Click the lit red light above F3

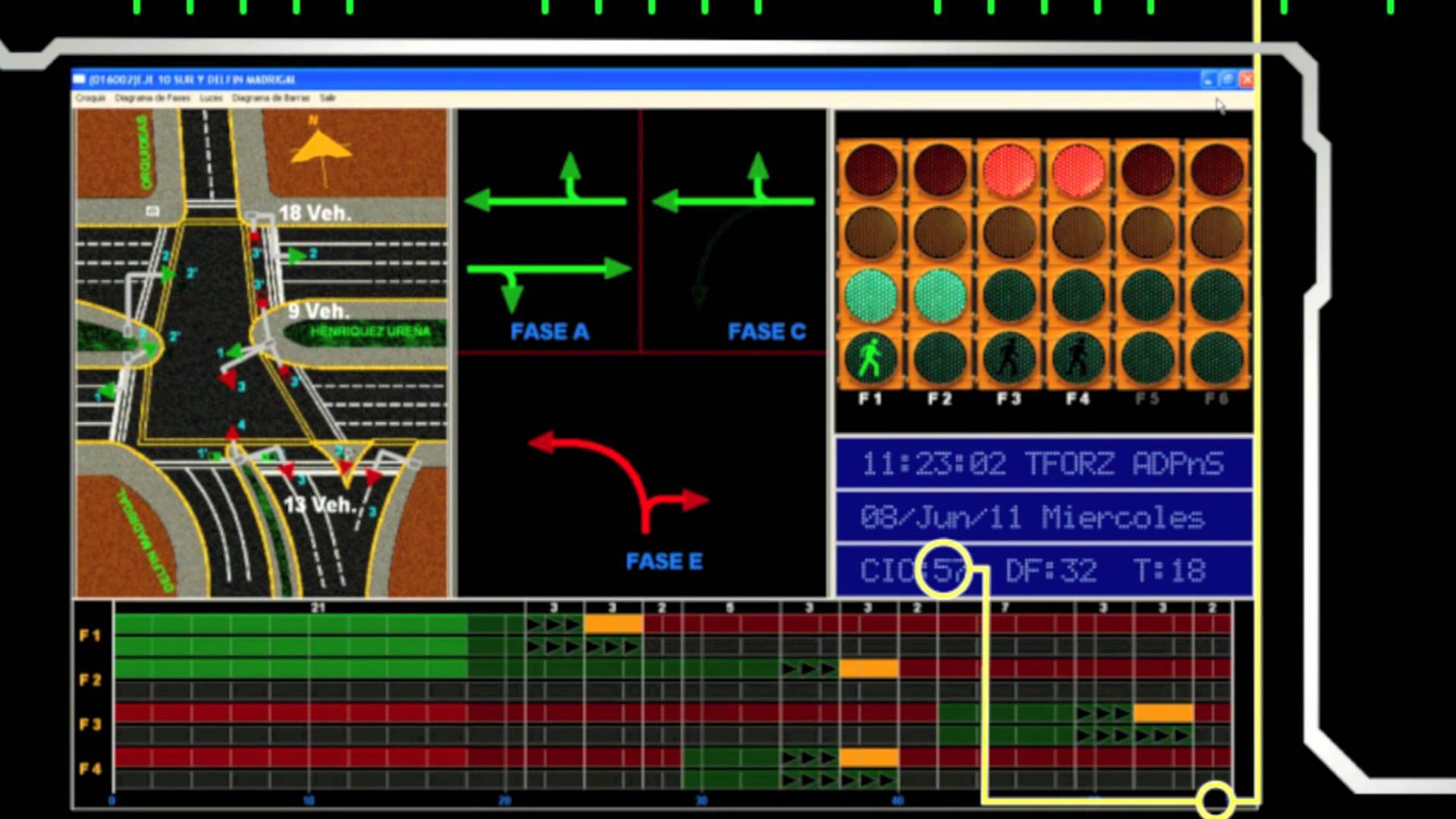(x=1009, y=169)
